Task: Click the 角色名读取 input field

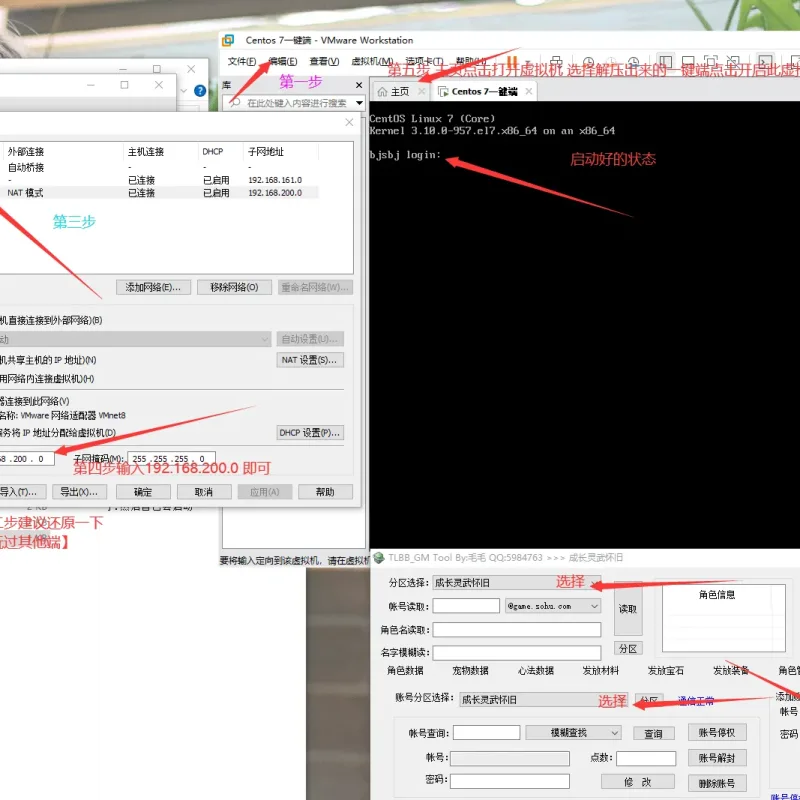Action: coord(517,630)
